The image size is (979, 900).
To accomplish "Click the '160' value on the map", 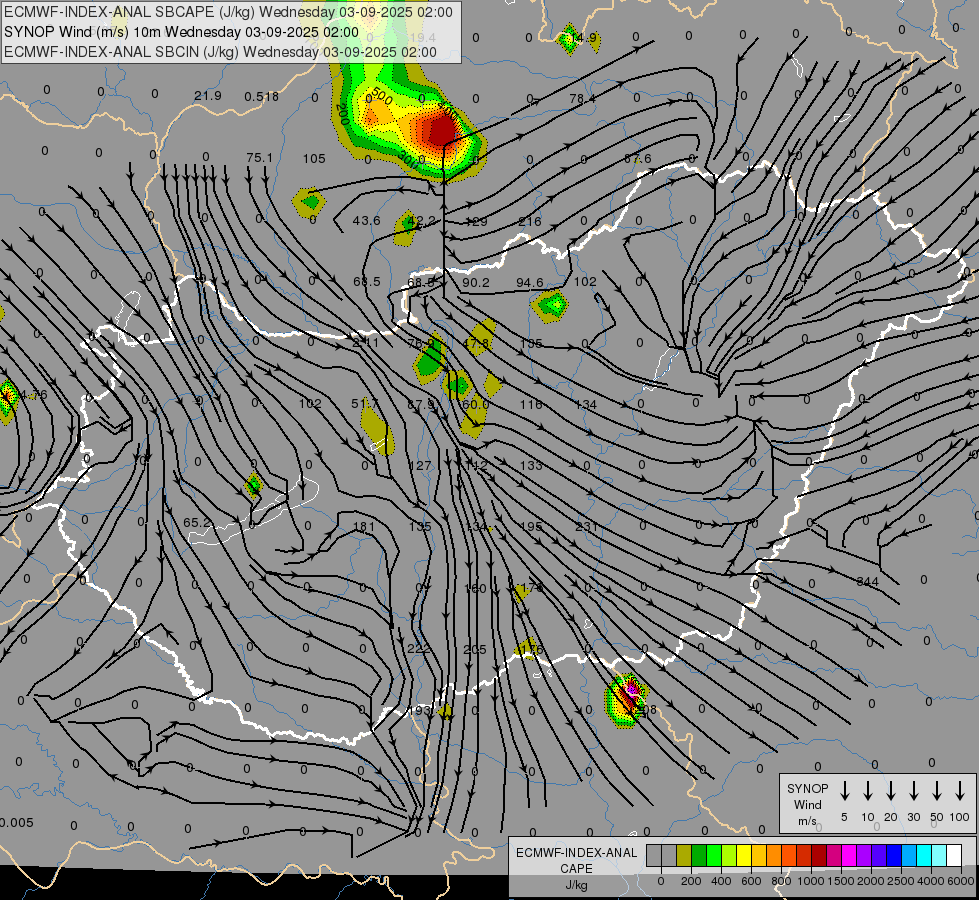I will (x=475, y=588).
